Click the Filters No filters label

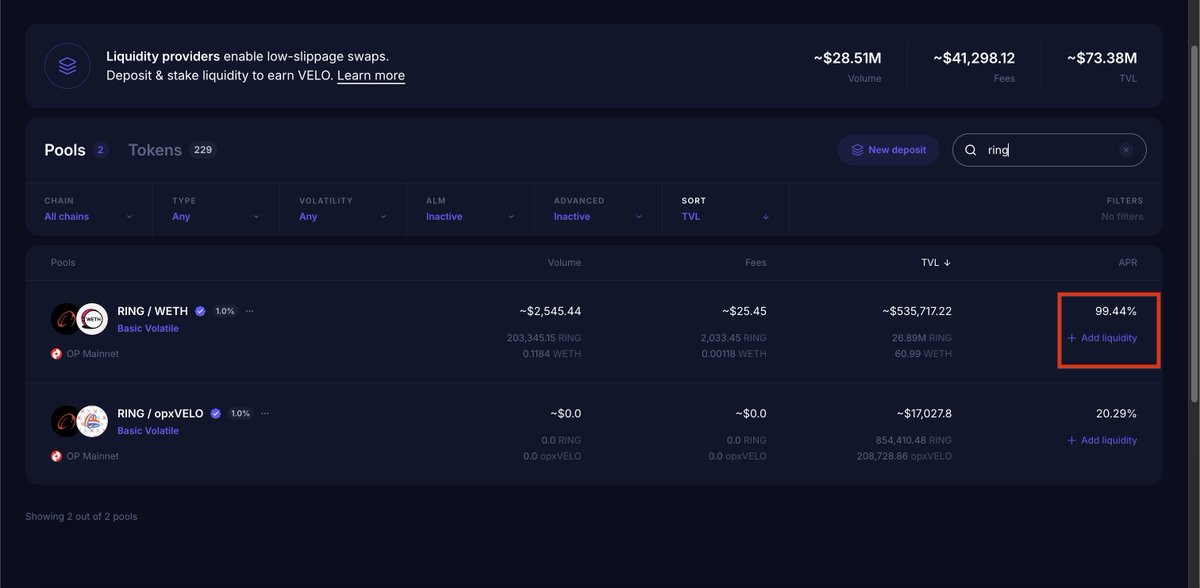pos(1122,209)
